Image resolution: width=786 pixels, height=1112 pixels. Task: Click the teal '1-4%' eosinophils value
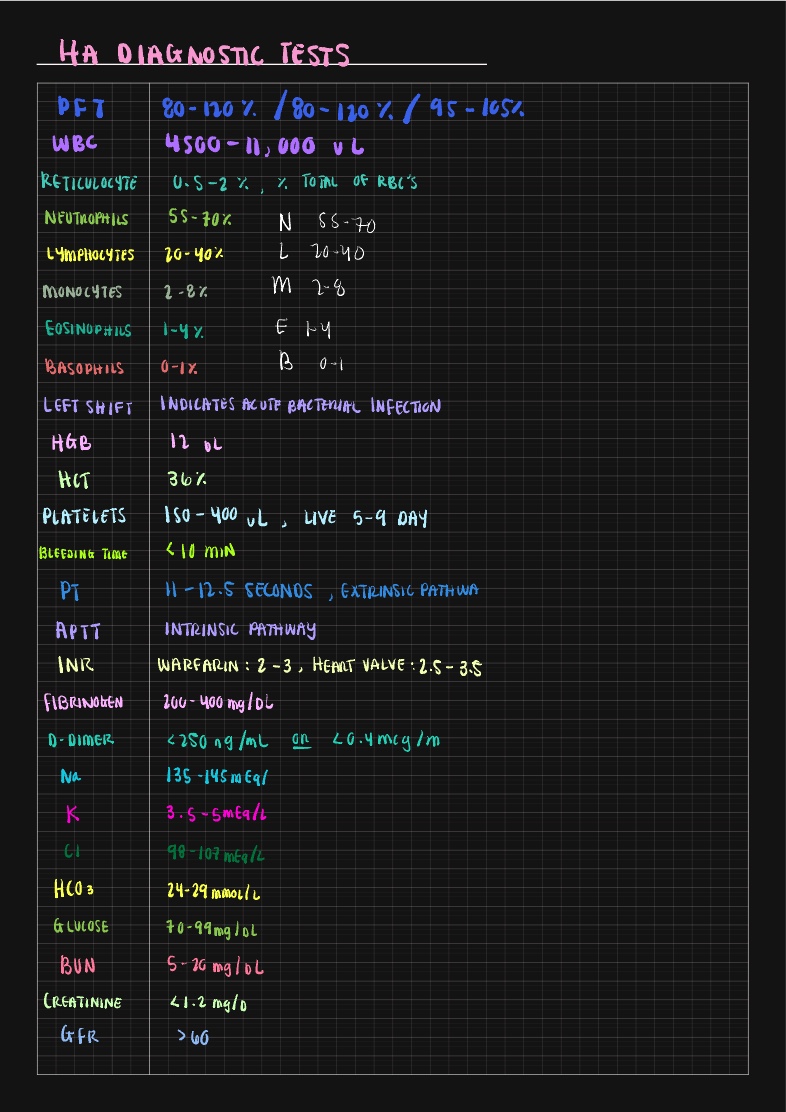coord(183,330)
